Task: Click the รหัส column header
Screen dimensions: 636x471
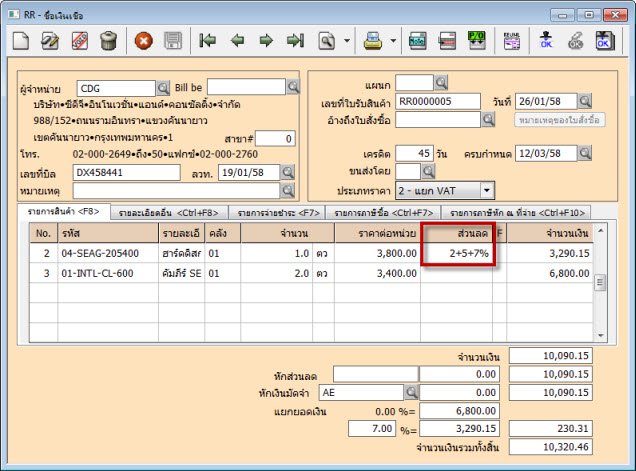Action: 108,233
